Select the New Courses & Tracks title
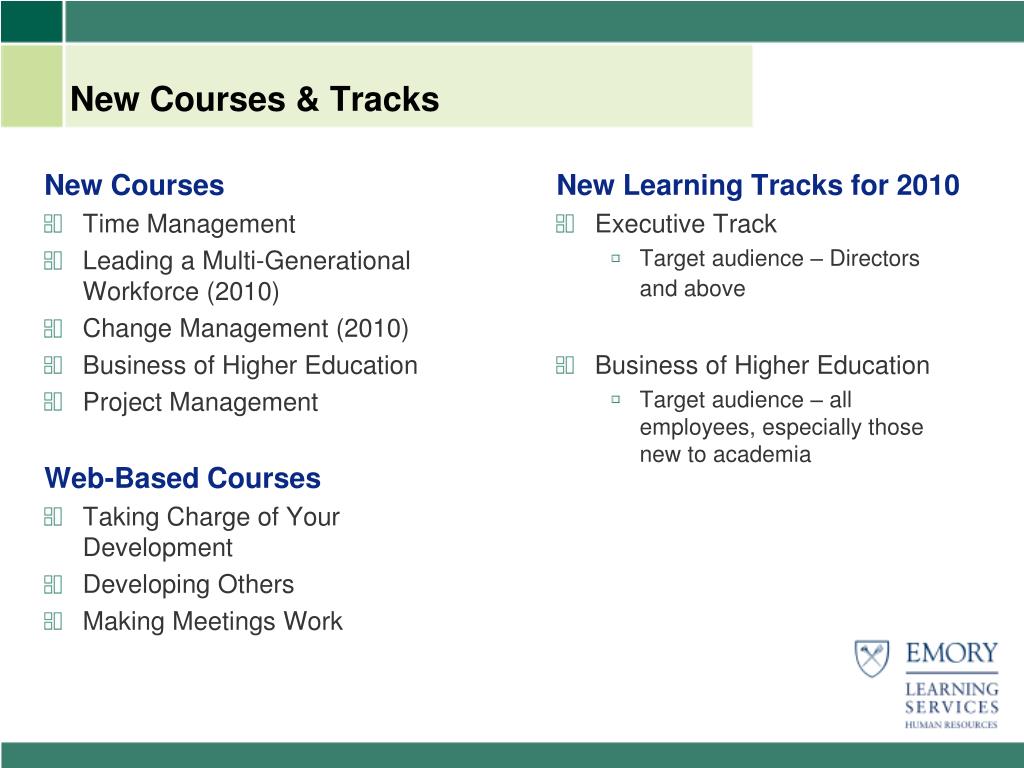Viewport: 1024px width, 768px height. (255, 99)
